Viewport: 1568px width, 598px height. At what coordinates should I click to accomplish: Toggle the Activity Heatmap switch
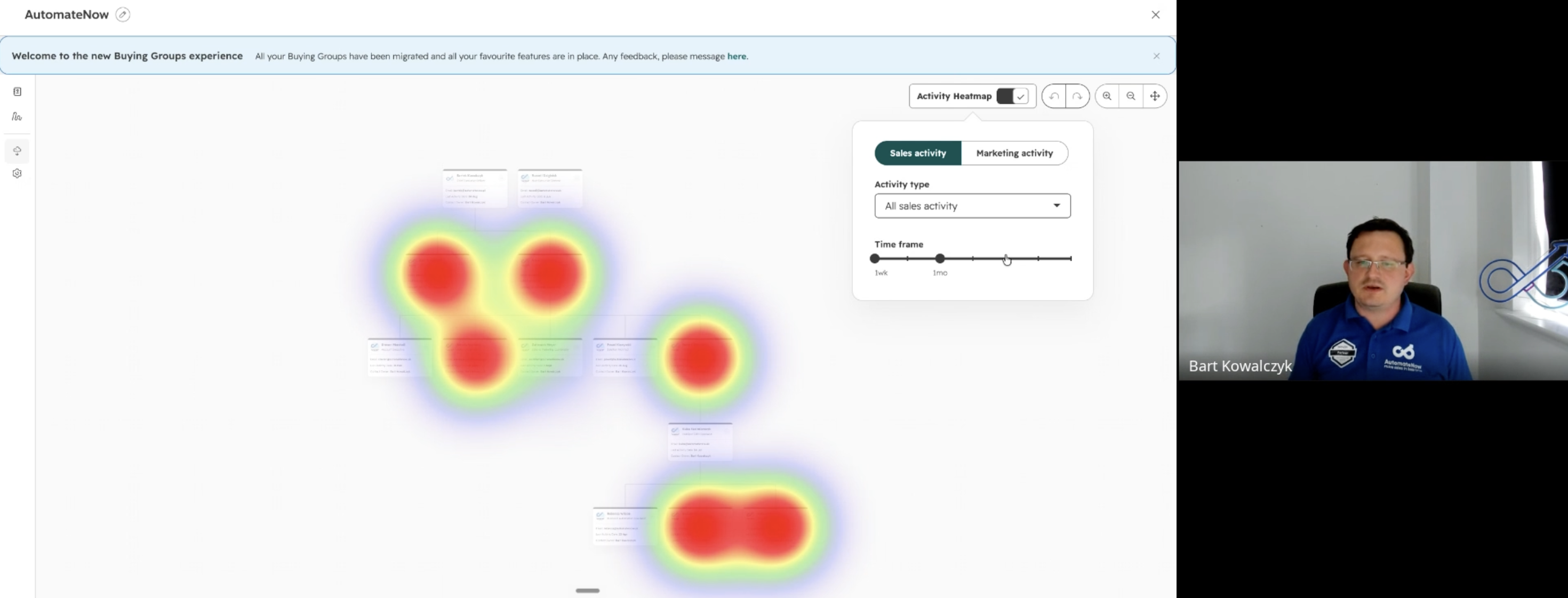(1012, 96)
